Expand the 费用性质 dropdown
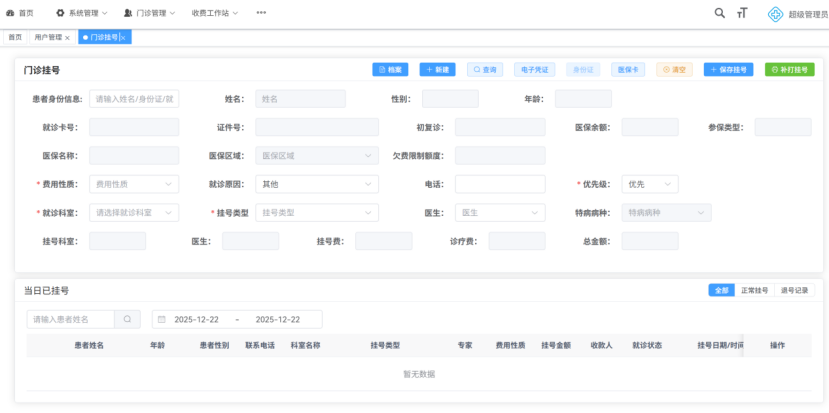 tap(134, 184)
